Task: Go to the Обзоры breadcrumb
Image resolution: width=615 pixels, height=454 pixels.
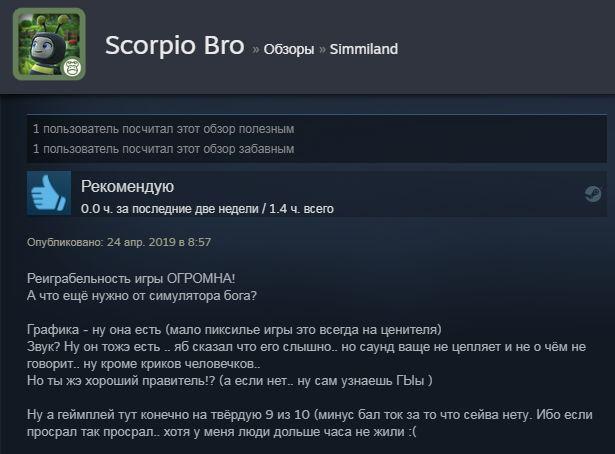Action: (289, 49)
